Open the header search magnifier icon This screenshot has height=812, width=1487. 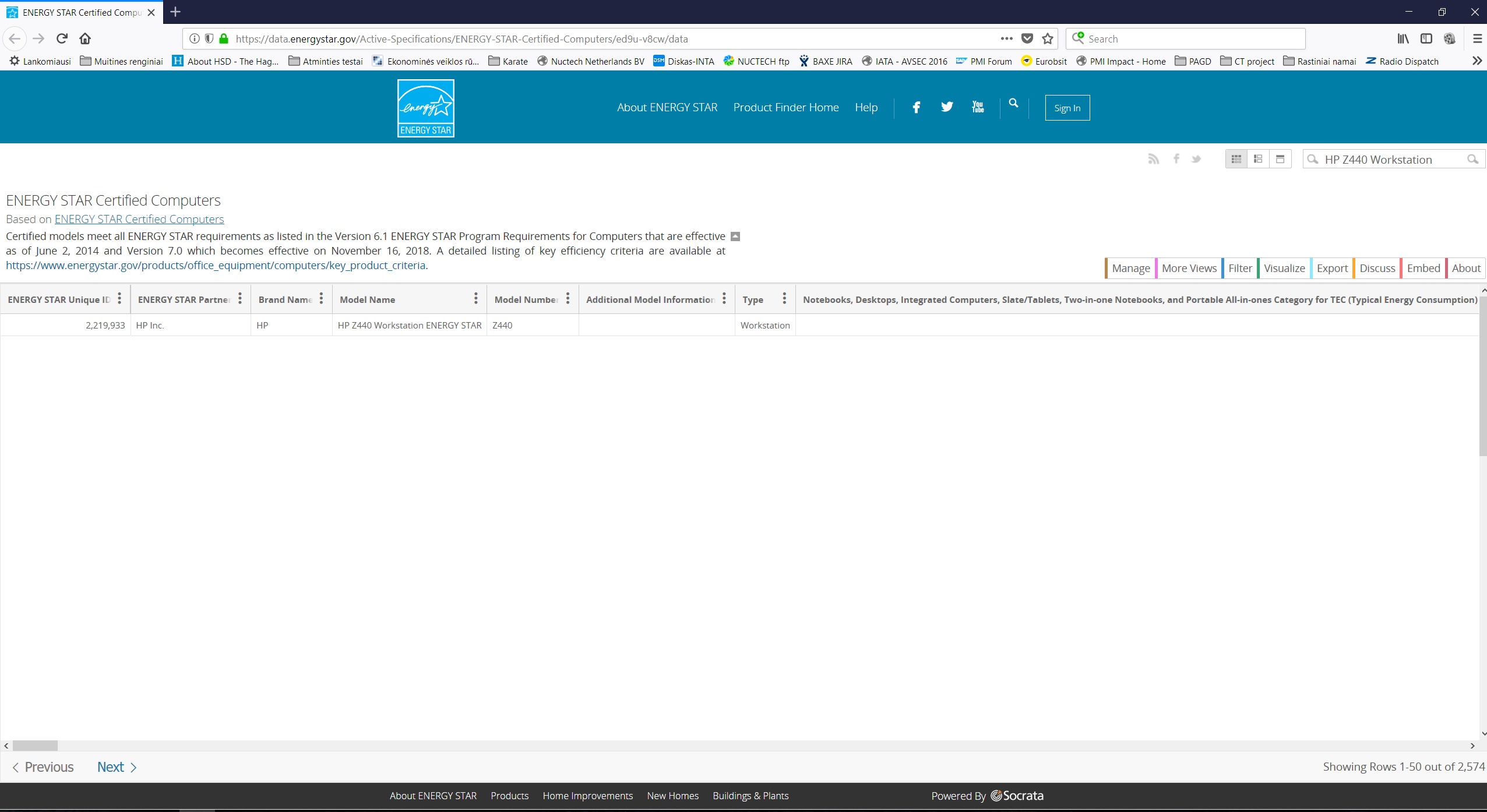pos(1014,104)
